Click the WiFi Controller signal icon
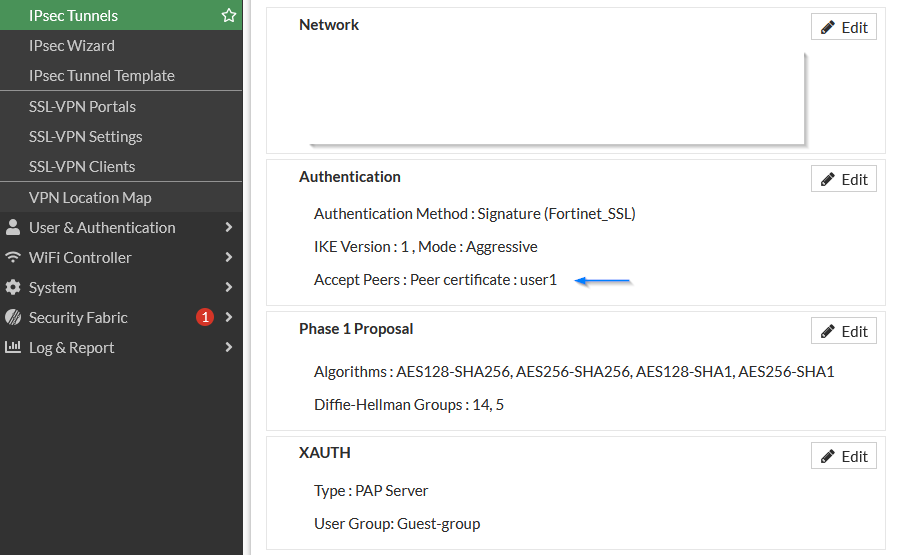899x555 pixels. [x=13, y=257]
